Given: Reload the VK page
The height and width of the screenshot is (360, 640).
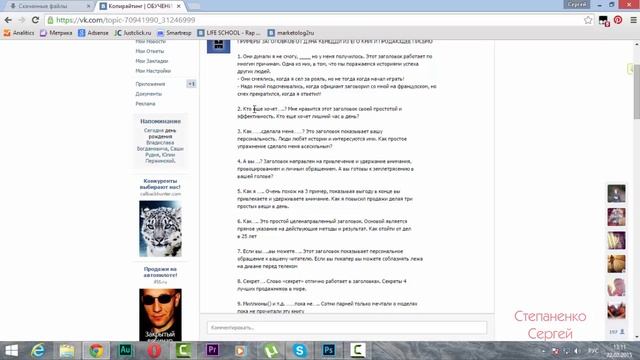Looking at the screenshot, I should [36, 20].
